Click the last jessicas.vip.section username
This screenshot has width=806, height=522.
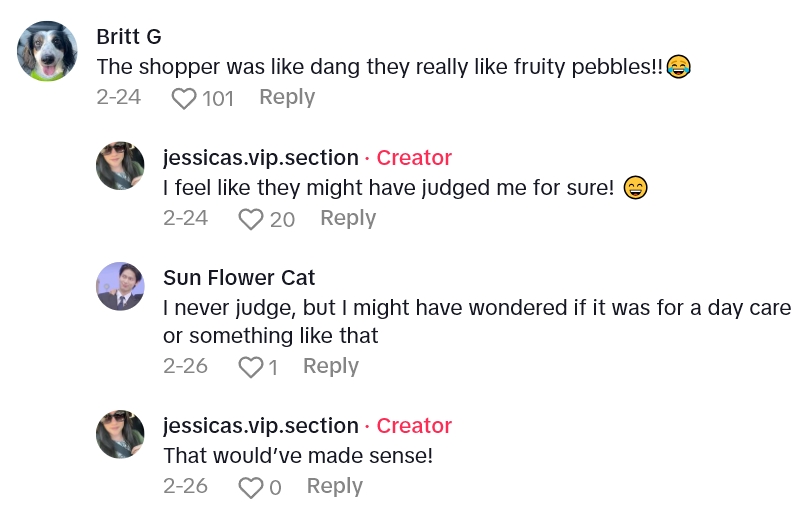(x=260, y=426)
